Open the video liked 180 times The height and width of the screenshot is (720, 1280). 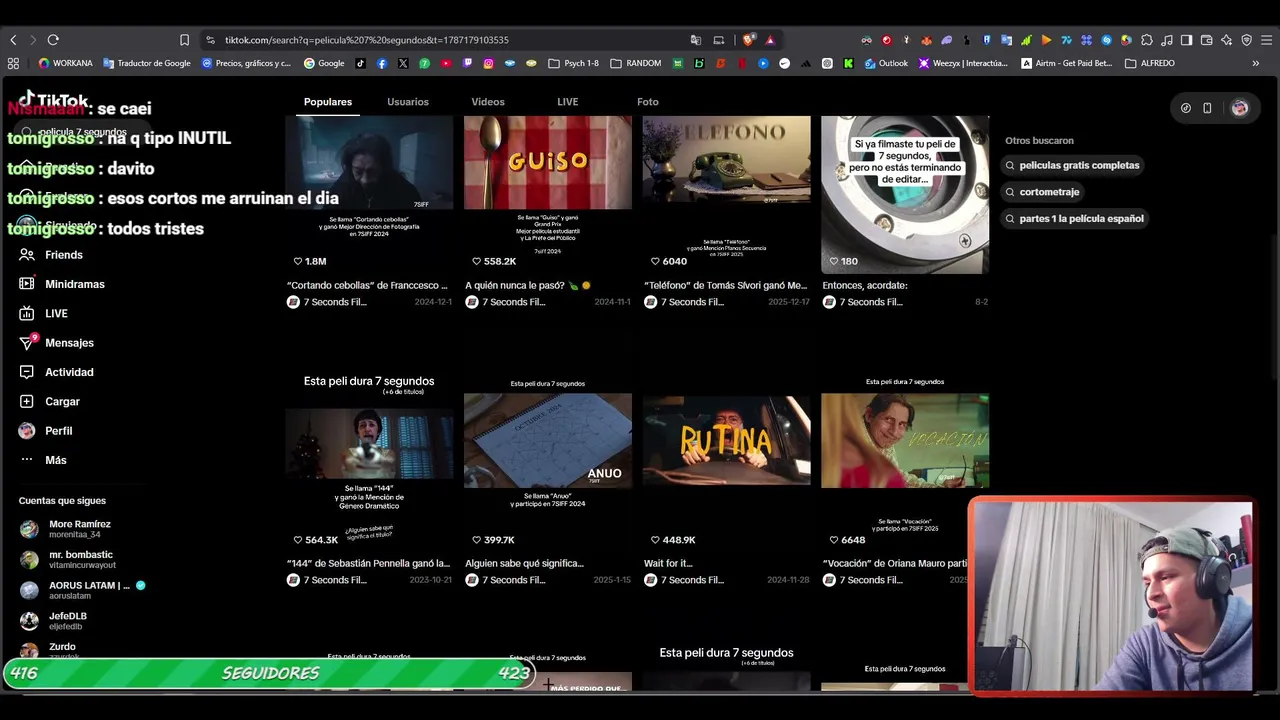coord(905,194)
